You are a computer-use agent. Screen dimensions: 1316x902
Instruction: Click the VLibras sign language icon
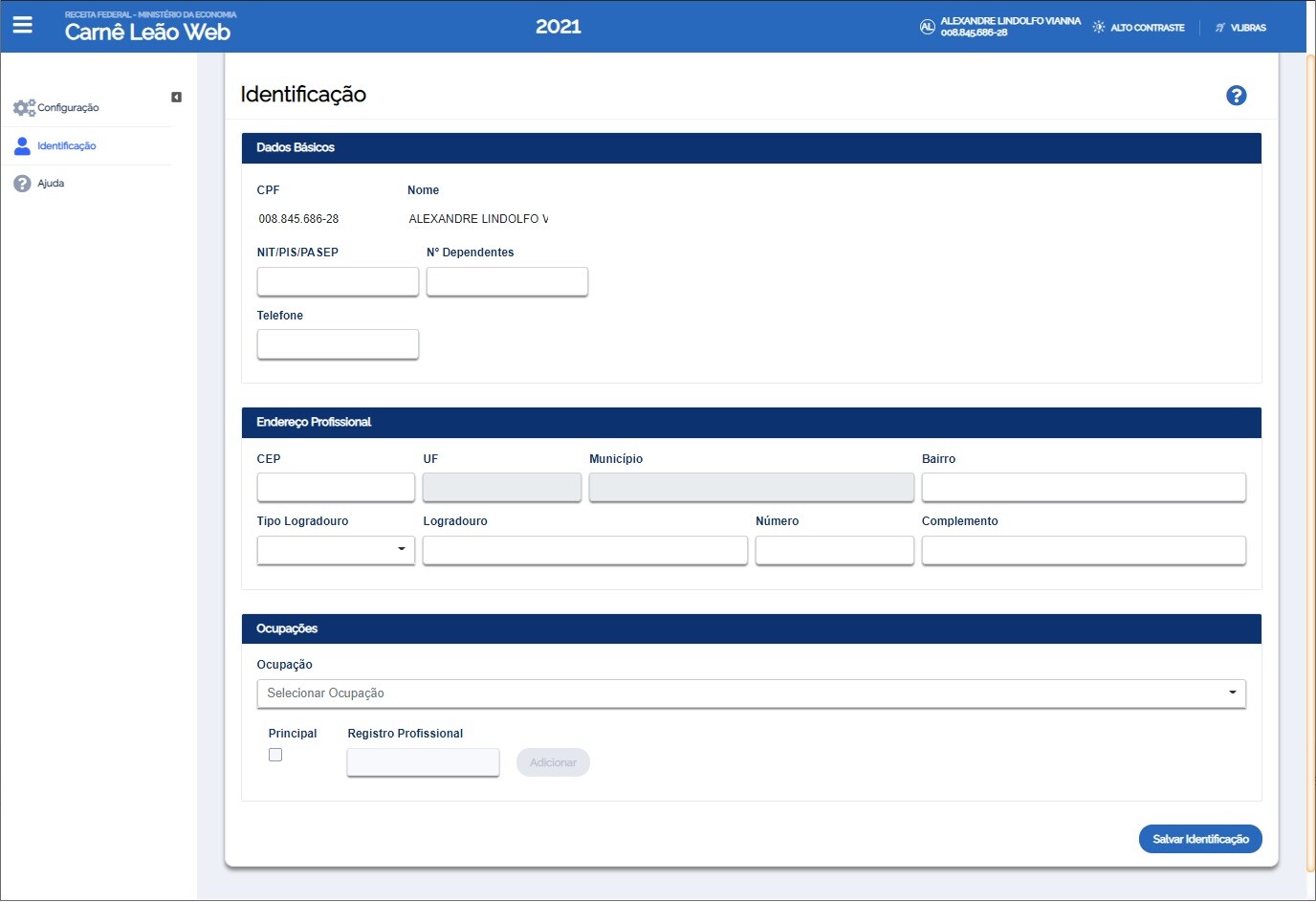(x=1219, y=28)
